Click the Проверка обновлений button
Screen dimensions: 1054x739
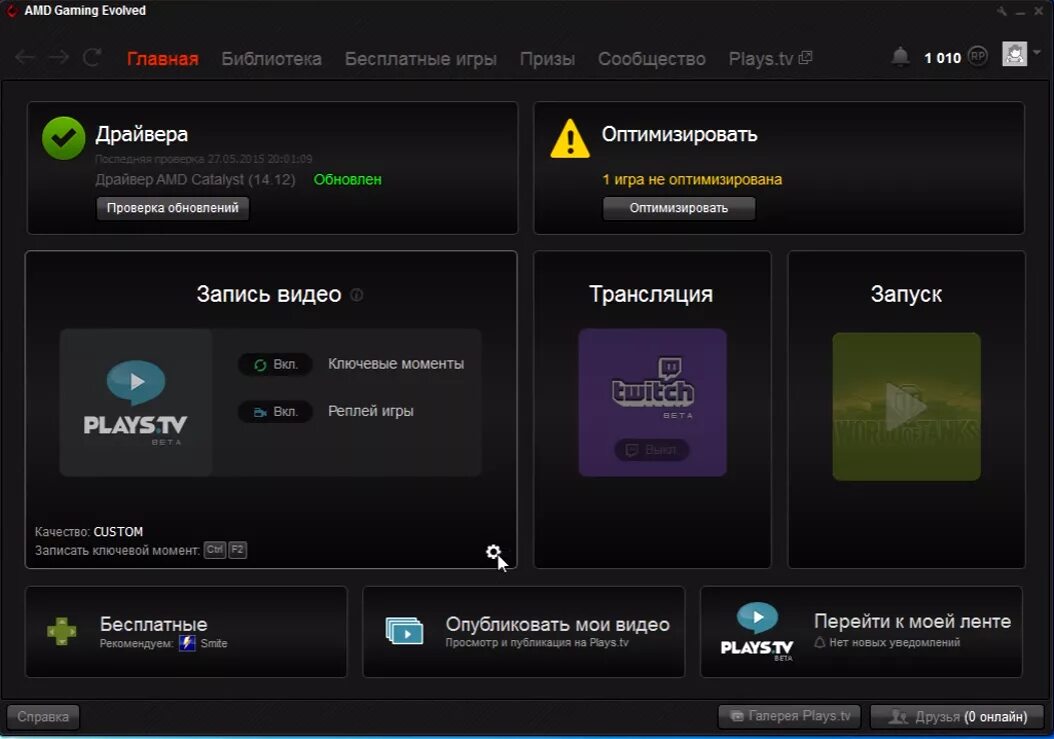[173, 208]
